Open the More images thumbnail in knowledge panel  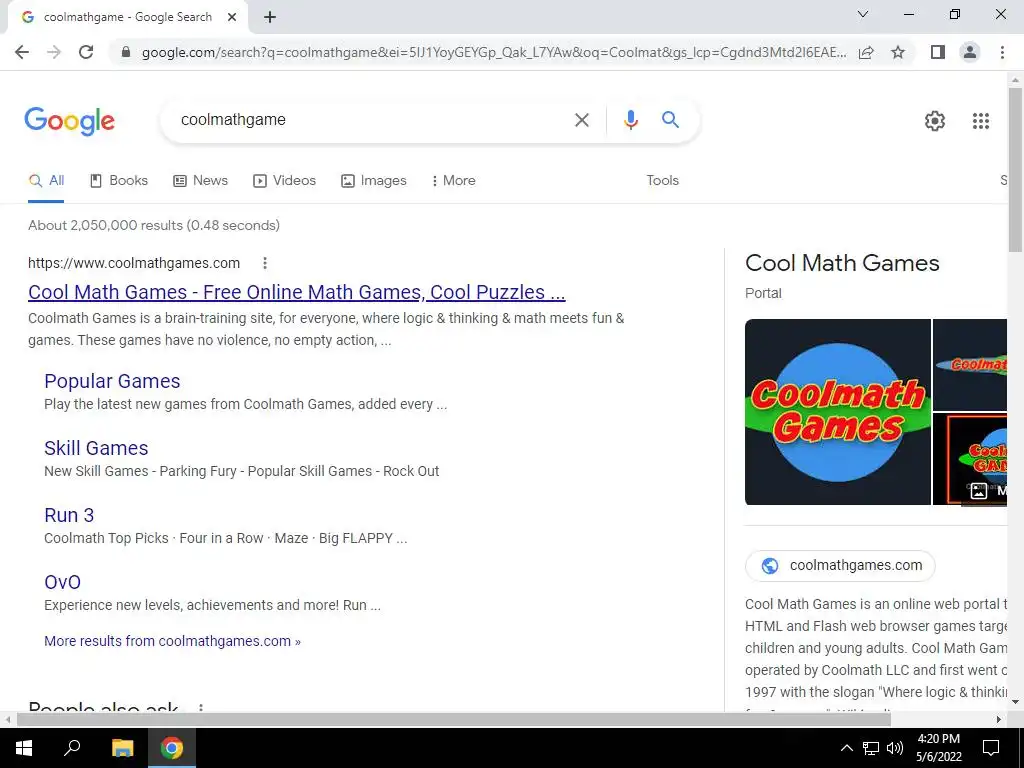(x=970, y=459)
